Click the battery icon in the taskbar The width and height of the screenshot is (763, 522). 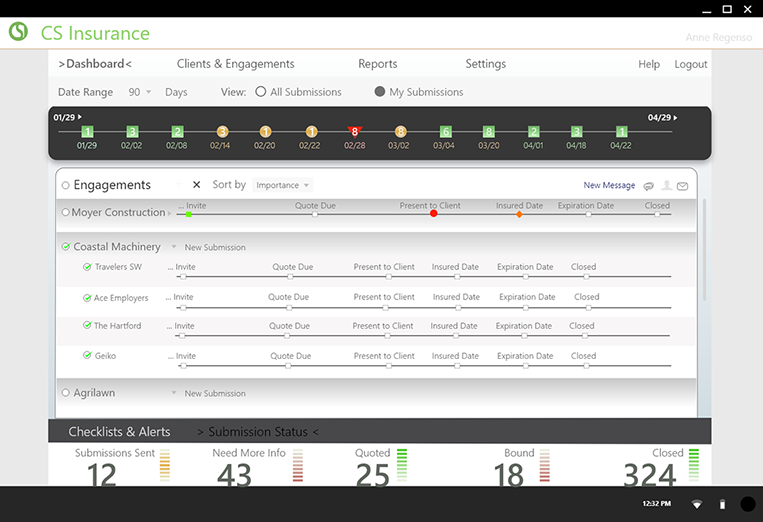(x=722, y=504)
